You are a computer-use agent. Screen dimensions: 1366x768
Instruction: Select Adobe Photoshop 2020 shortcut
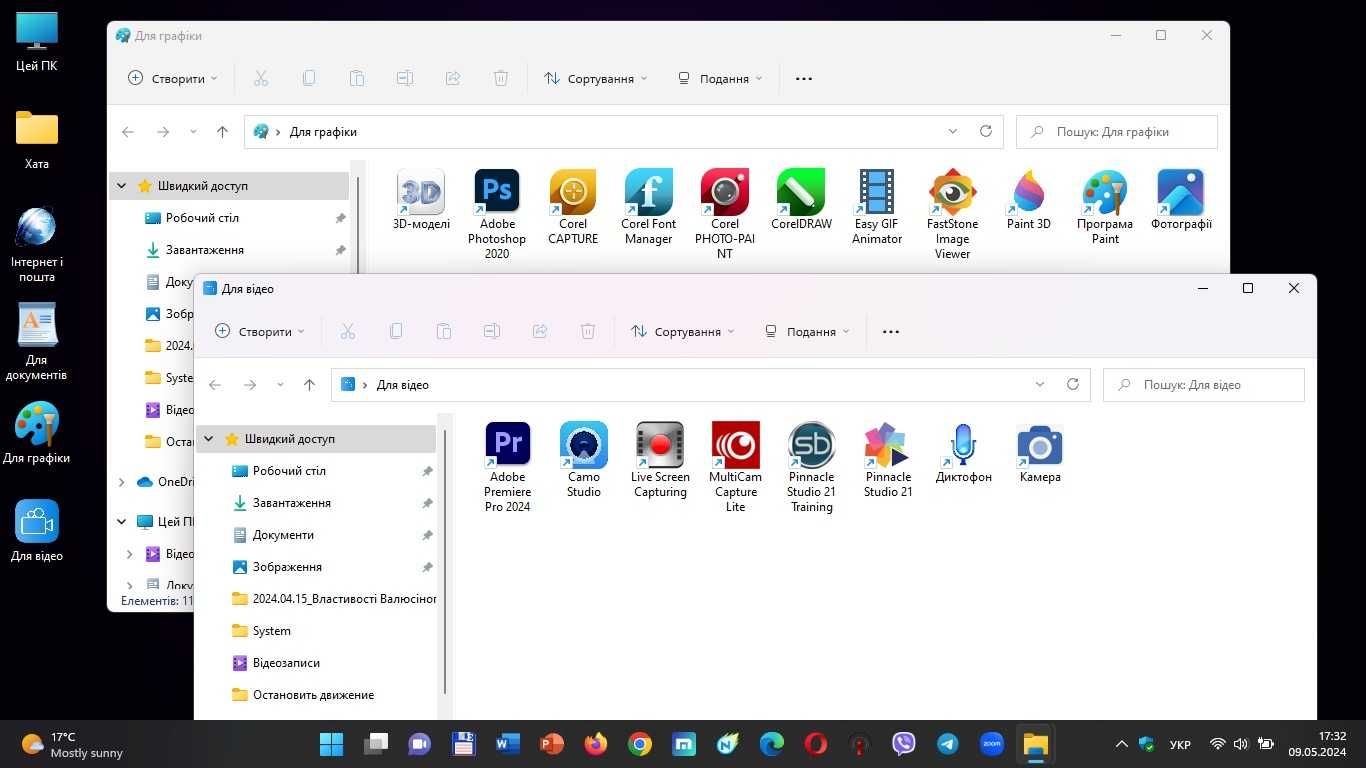pyautogui.click(x=497, y=214)
